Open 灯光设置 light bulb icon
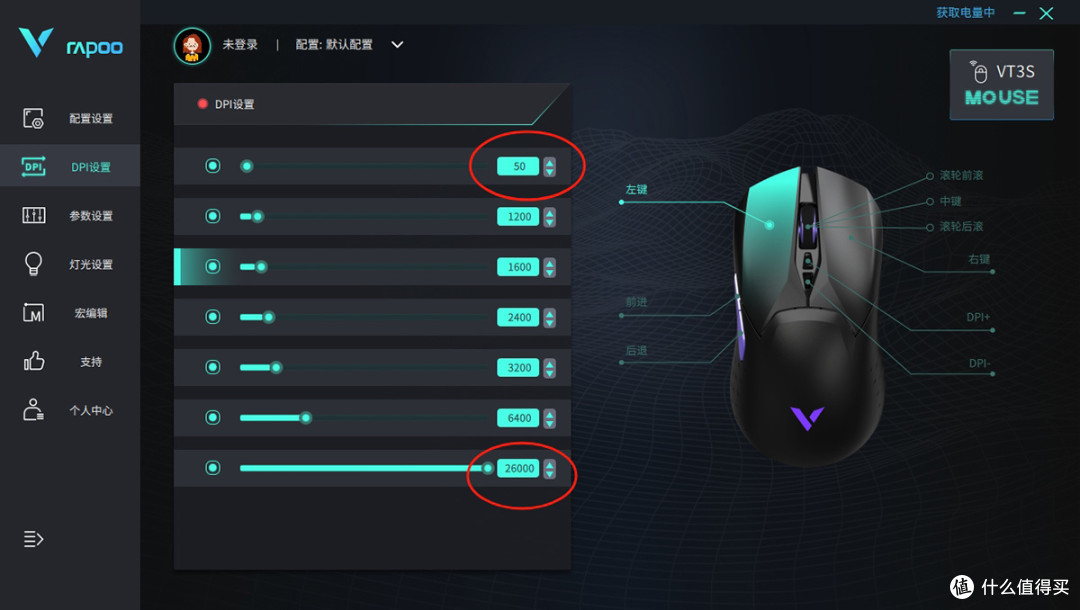The width and height of the screenshot is (1080, 610). [33, 264]
